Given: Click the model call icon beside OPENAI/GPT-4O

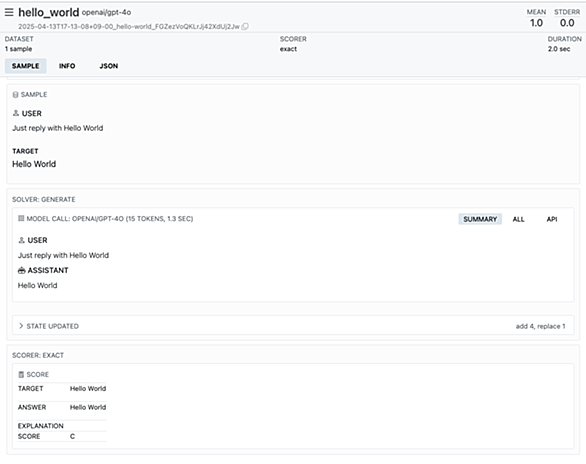Looking at the screenshot, I should coord(21,218).
